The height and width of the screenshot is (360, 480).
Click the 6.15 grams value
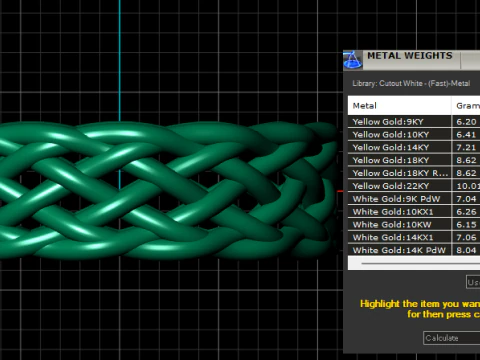tap(466, 225)
